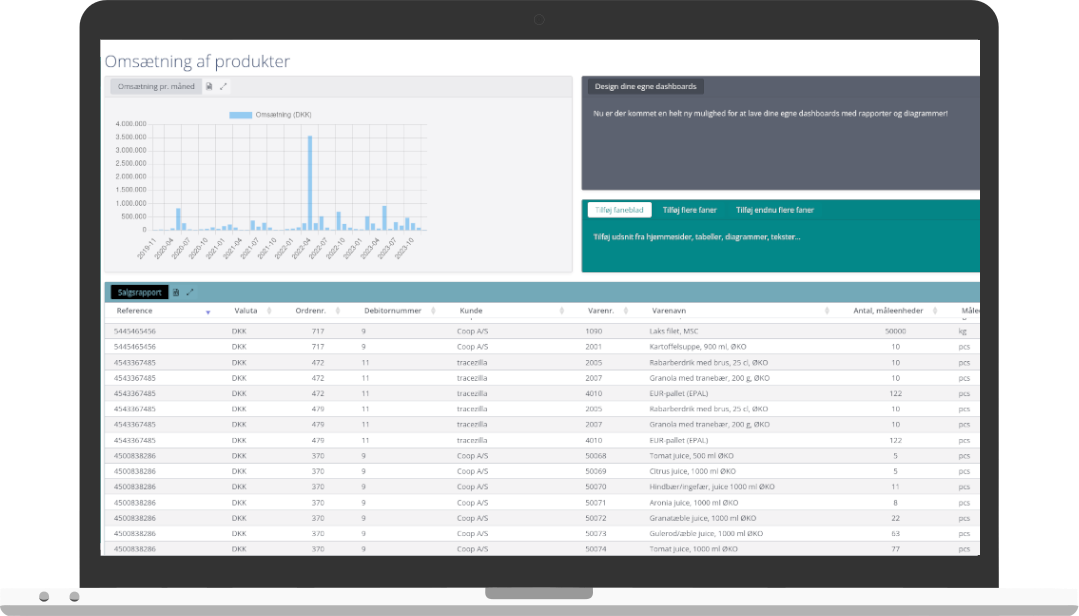Click the sort arrow in Reference column header
Viewport: 1079px width, 616px height.
tap(208, 312)
